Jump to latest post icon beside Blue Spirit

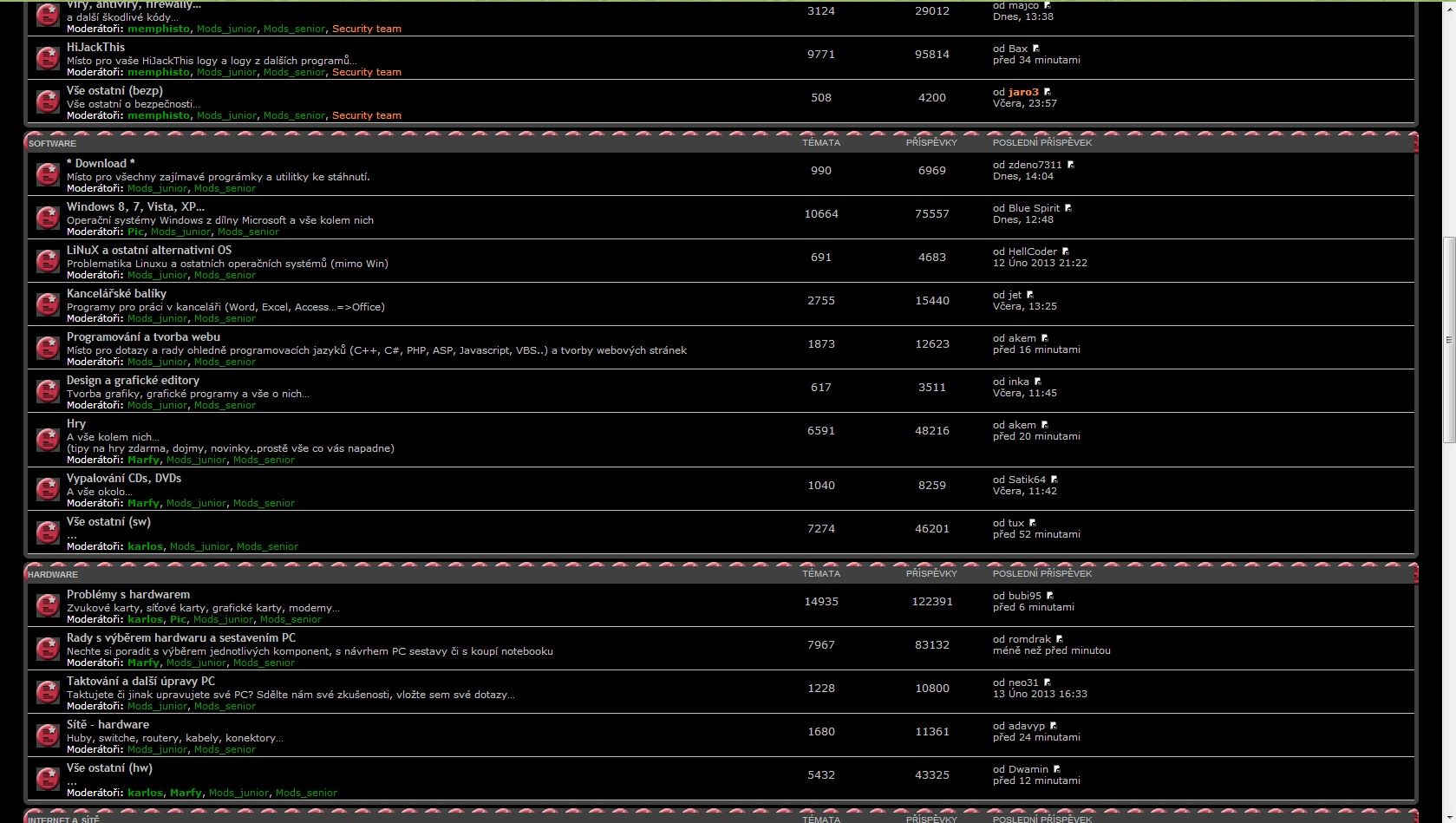pyautogui.click(x=1068, y=208)
